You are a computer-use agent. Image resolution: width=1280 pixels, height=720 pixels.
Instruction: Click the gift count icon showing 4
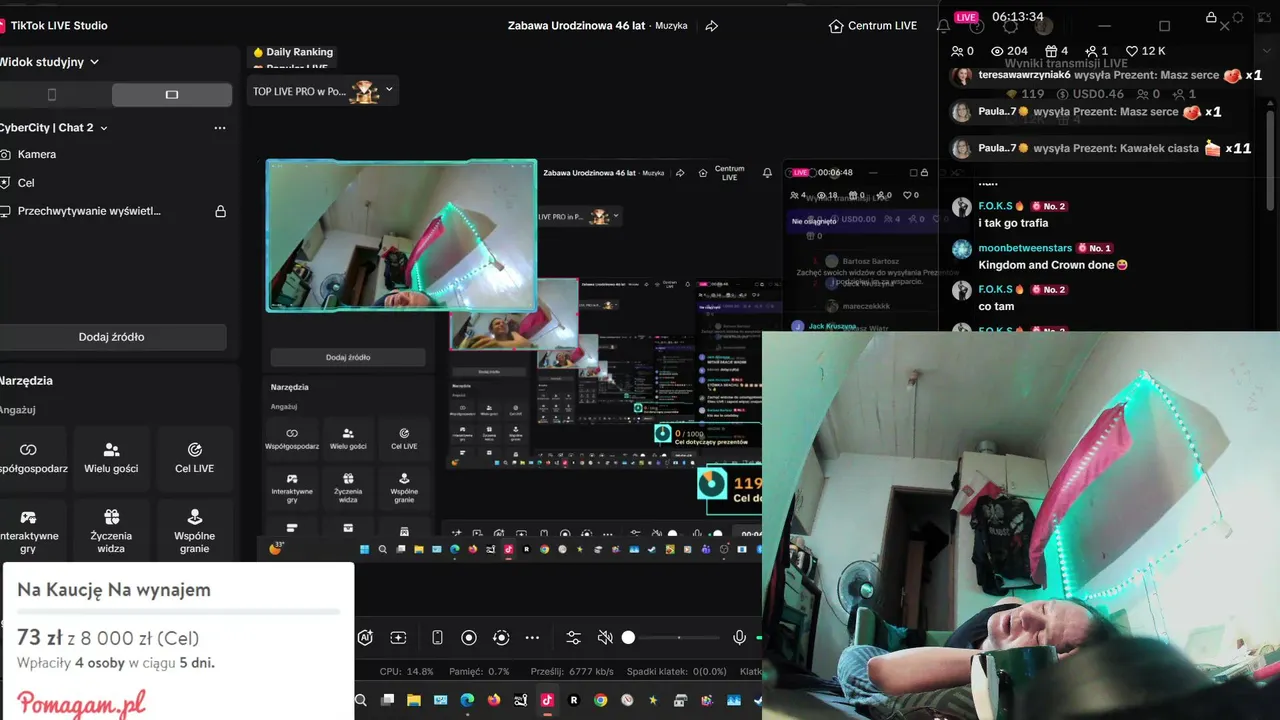point(1057,51)
